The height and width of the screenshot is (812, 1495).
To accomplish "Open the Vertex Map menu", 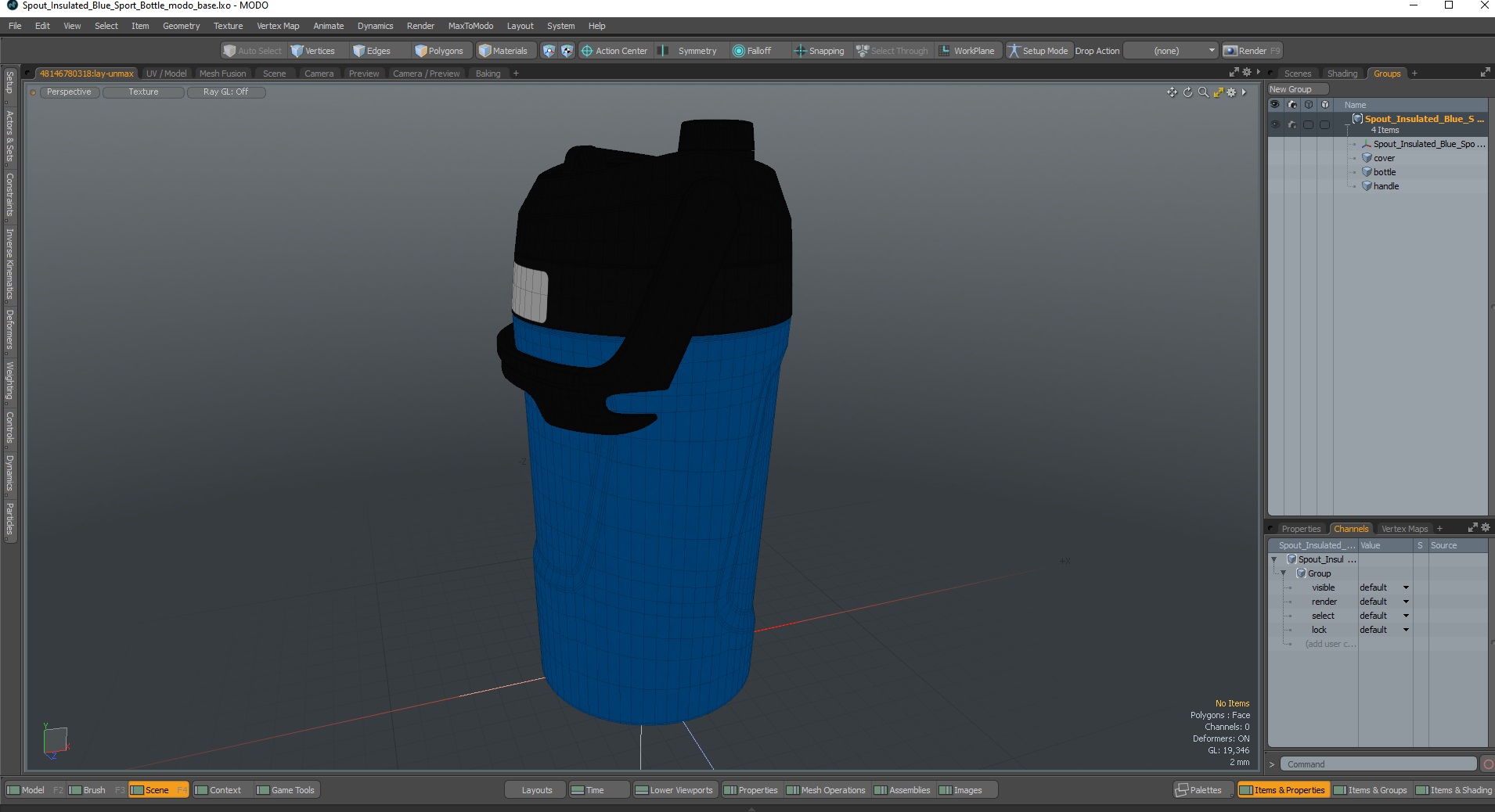I will click(278, 26).
